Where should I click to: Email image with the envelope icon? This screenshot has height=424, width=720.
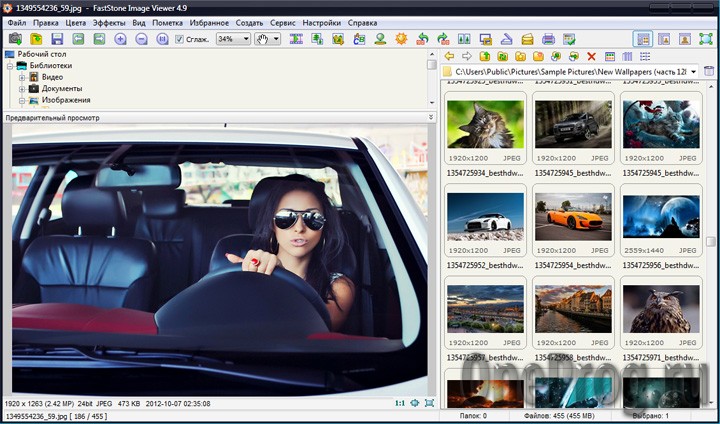click(x=528, y=39)
